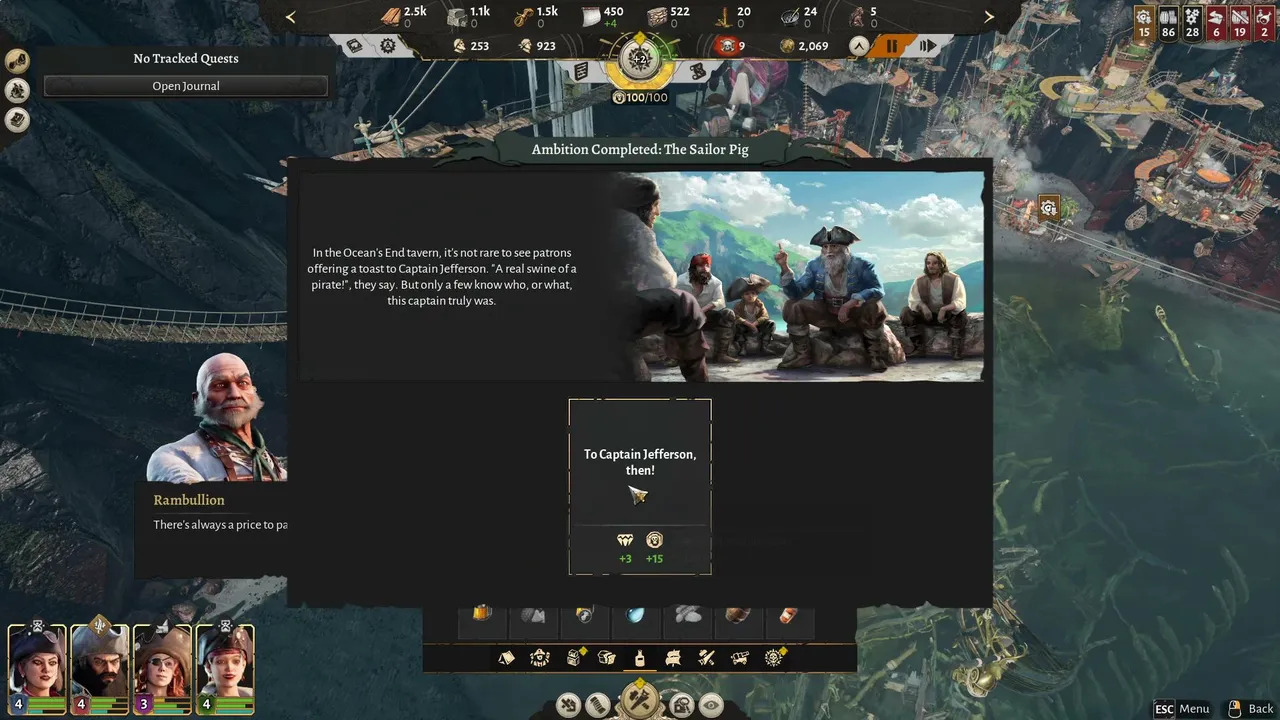Click the wood planks resource showing 2.5k
Image resolution: width=1280 pixels, height=720 pixels.
pos(404,16)
